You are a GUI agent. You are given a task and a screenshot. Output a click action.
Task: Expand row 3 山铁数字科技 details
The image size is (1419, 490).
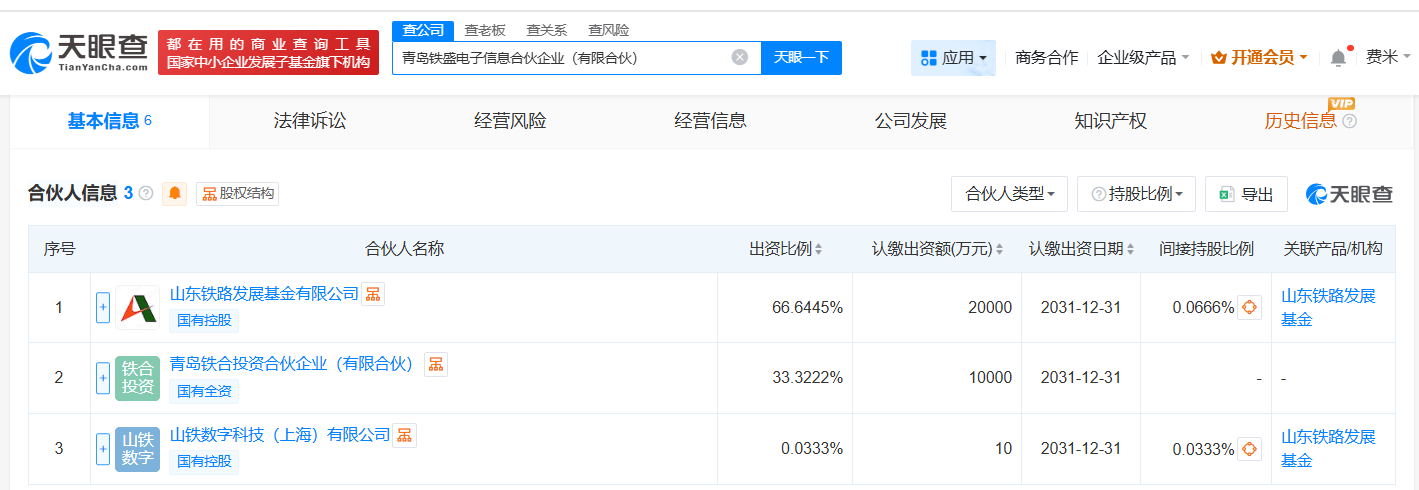102,449
